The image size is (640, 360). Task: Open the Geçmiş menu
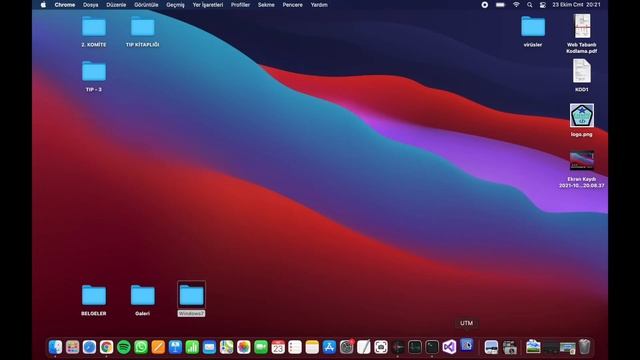click(176, 5)
